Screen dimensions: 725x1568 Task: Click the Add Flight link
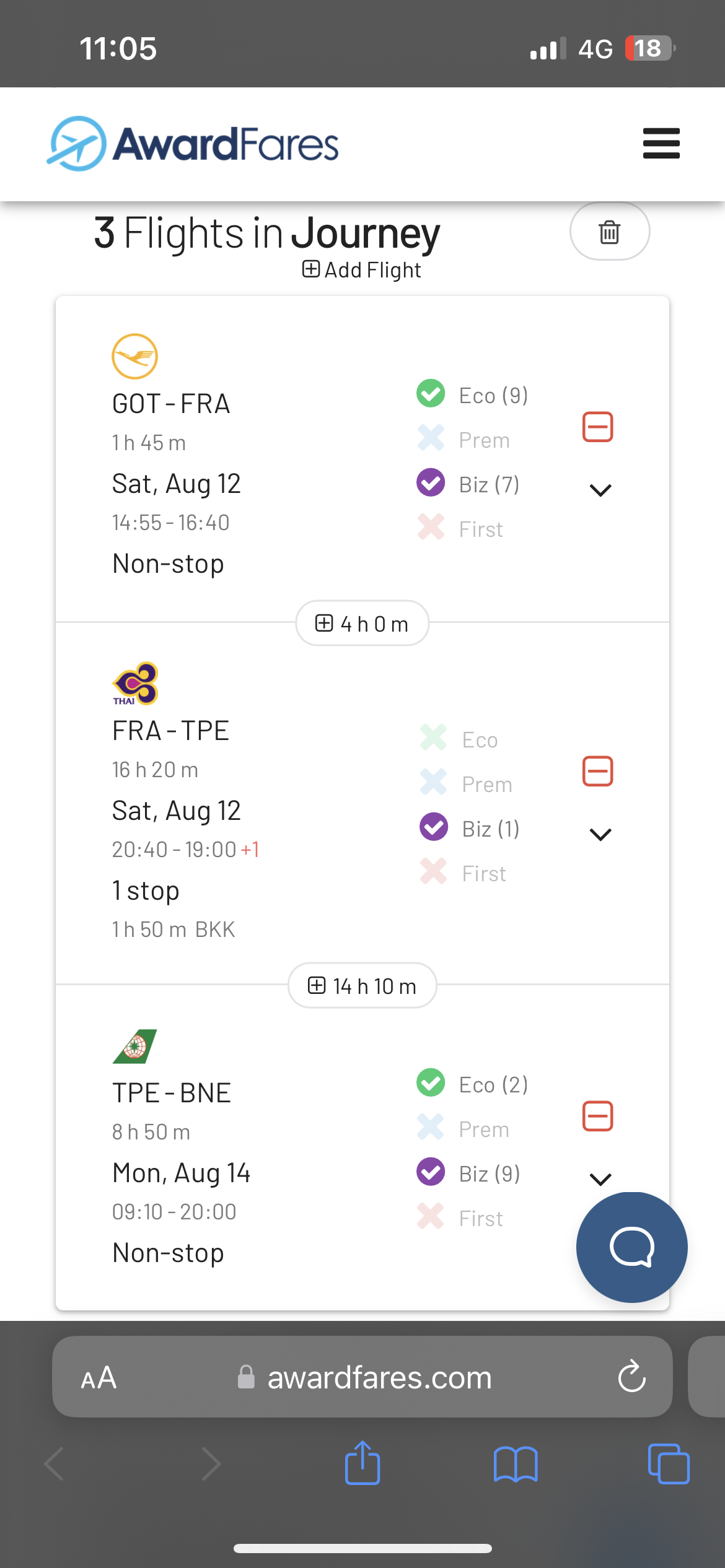pos(362,270)
